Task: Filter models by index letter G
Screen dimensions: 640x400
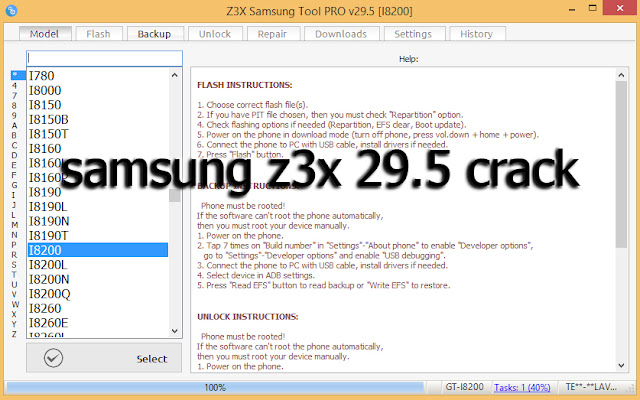Action: tap(14, 185)
